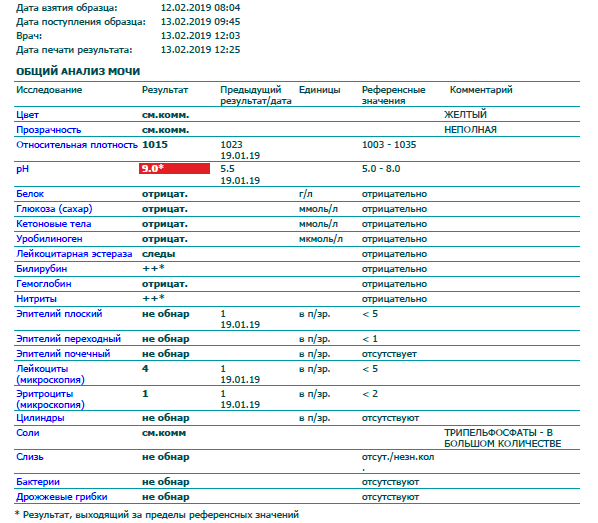598x523 pixels.
Task: Click the Нитриты result ++*
Action: click(x=153, y=298)
